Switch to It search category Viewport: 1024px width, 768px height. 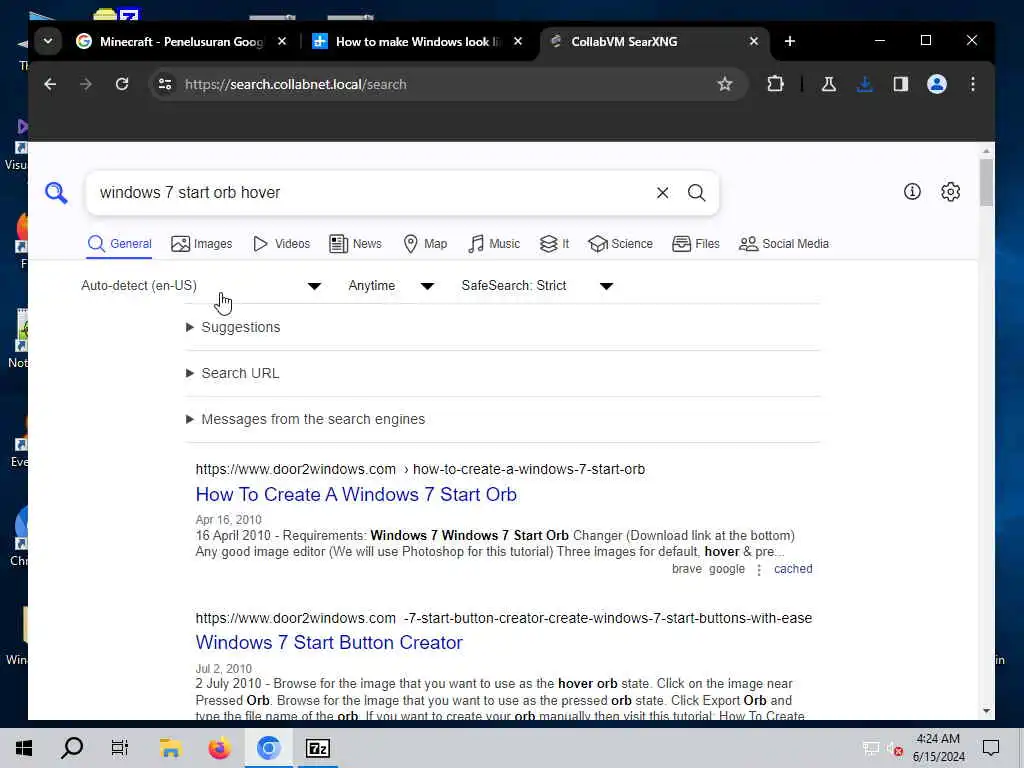tap(554, 244)
